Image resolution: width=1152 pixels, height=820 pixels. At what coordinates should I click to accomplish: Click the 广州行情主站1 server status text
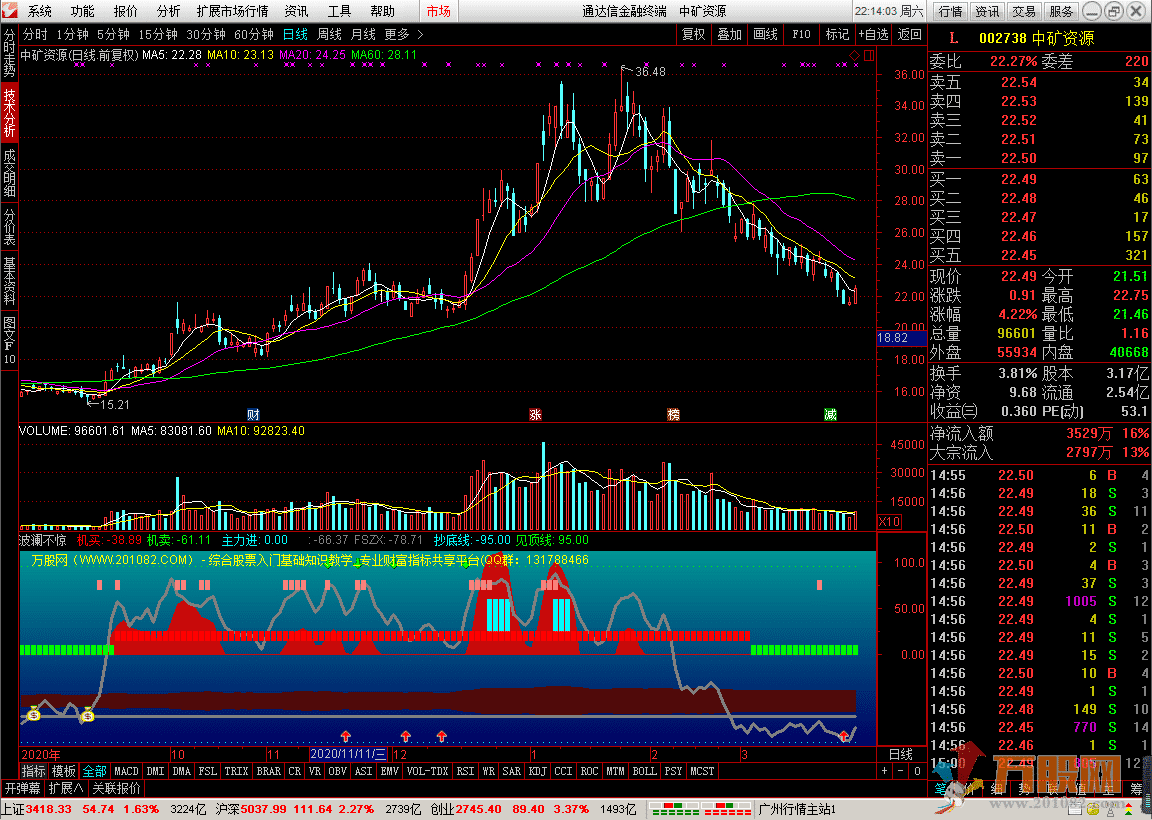tap(798, 810)
